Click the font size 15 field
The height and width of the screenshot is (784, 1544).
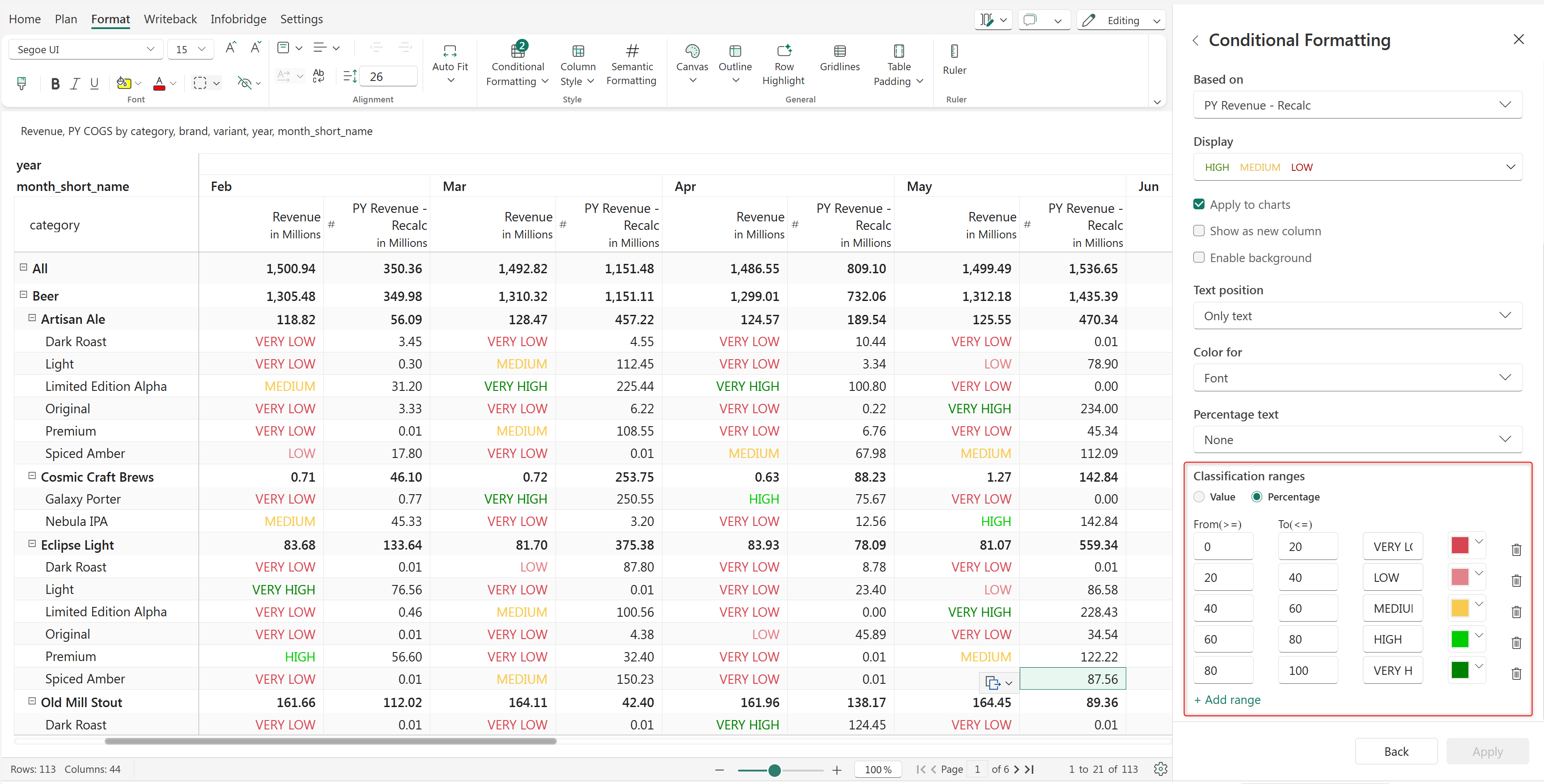click(x=182, y=49)
